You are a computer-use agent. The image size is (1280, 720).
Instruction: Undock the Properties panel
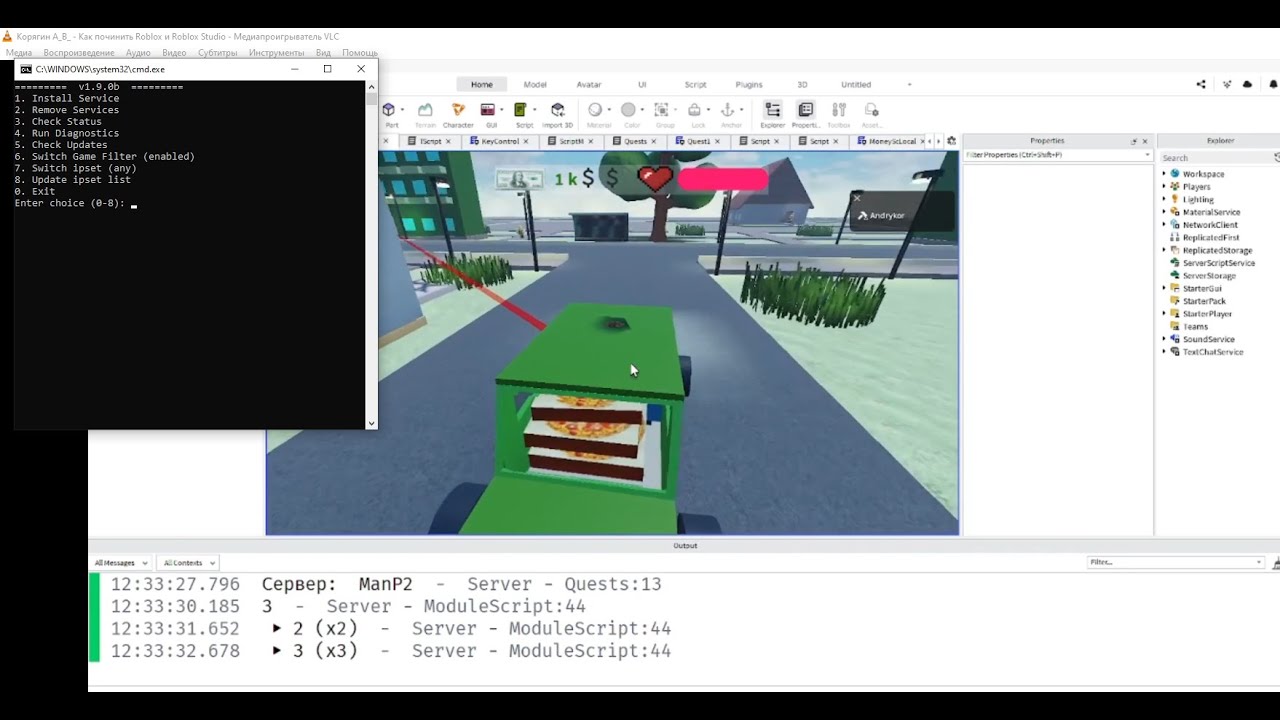point(1134,141)
